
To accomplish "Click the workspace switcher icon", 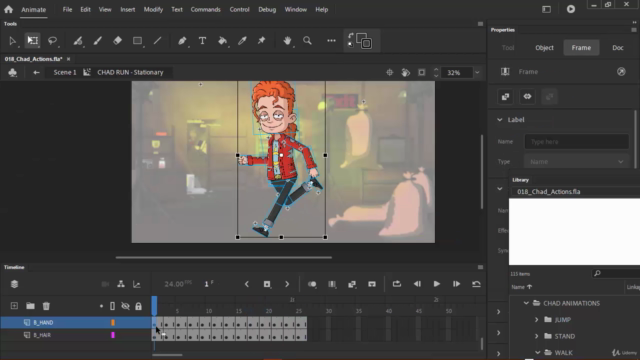I will coord(546,9).
